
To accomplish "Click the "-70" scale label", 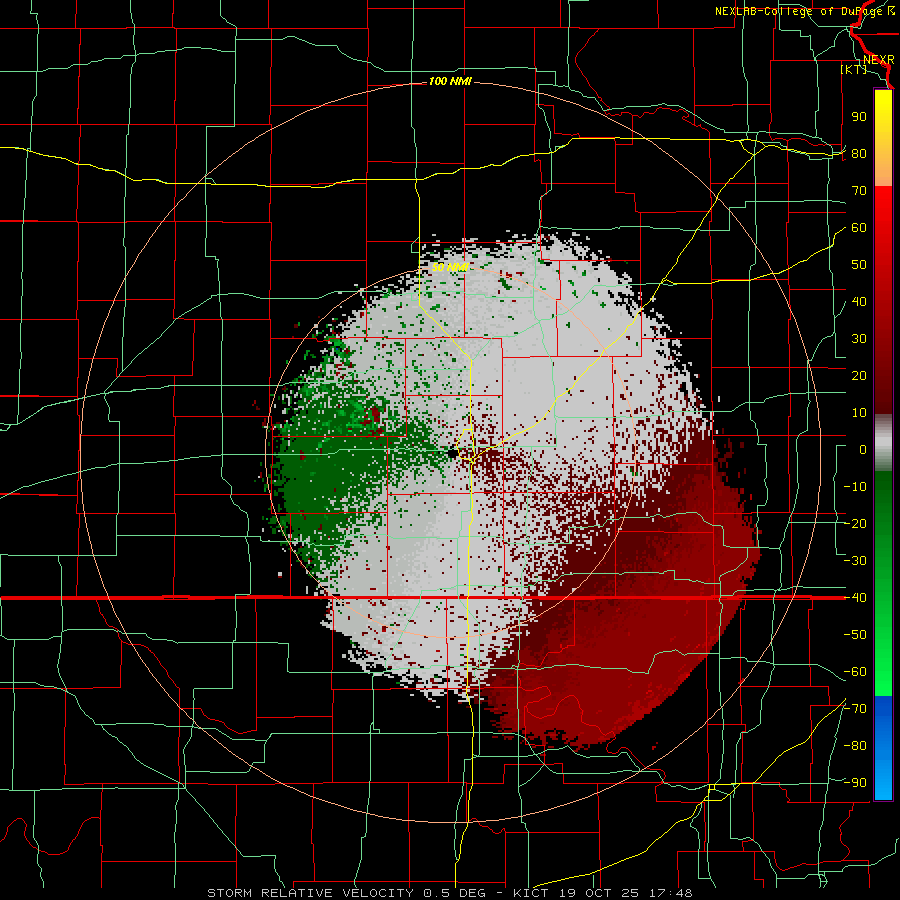I will click(x=855, y=709).
